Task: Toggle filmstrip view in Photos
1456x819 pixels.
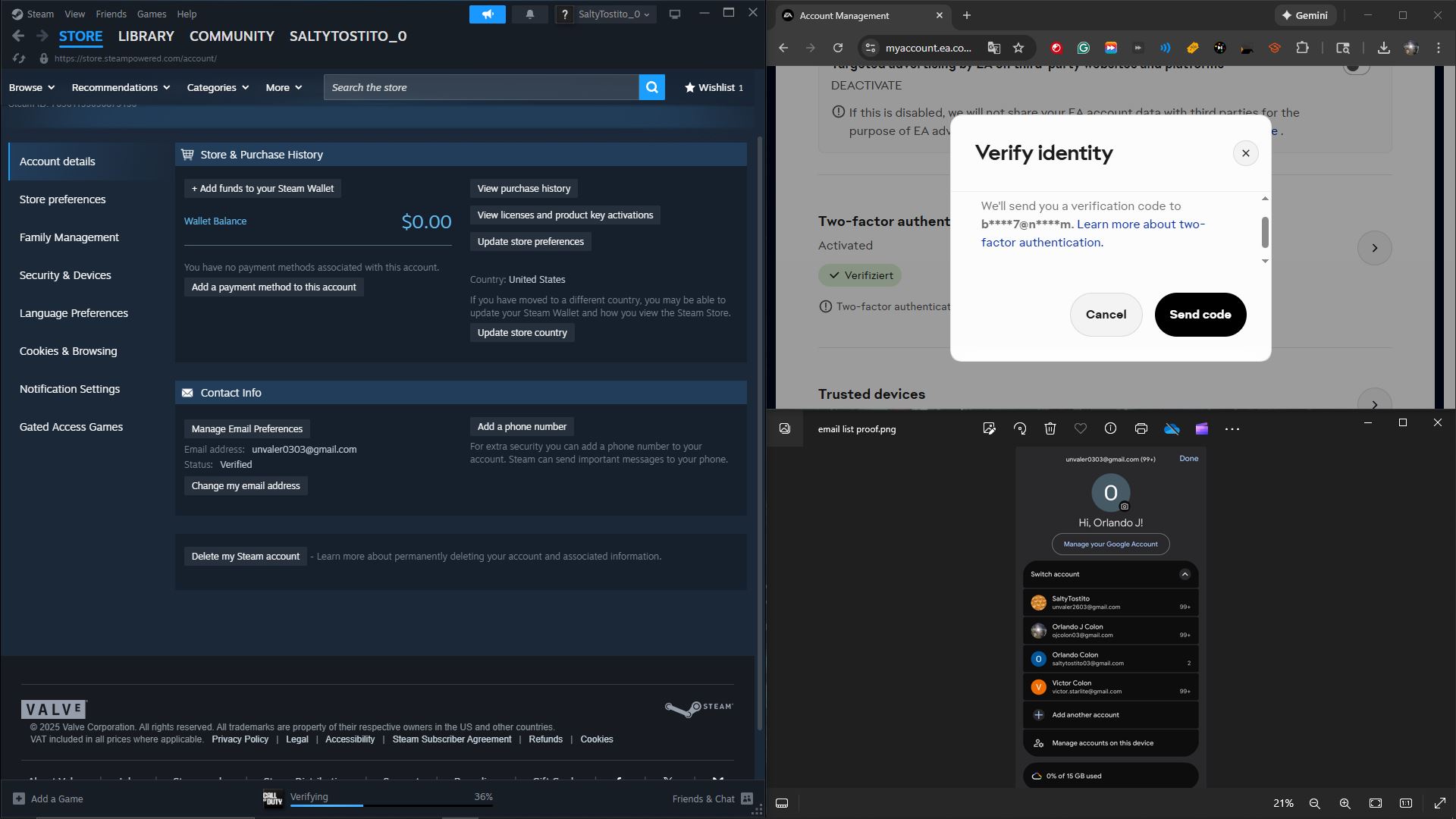Action: (x=782, y=803)
